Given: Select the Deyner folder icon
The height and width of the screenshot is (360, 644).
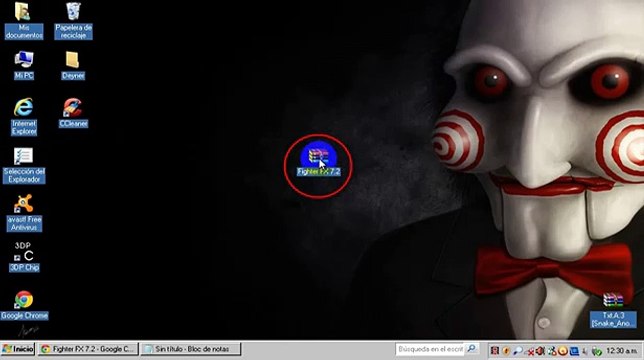Looking at the screenshot, I should click(x=73, y=65).
